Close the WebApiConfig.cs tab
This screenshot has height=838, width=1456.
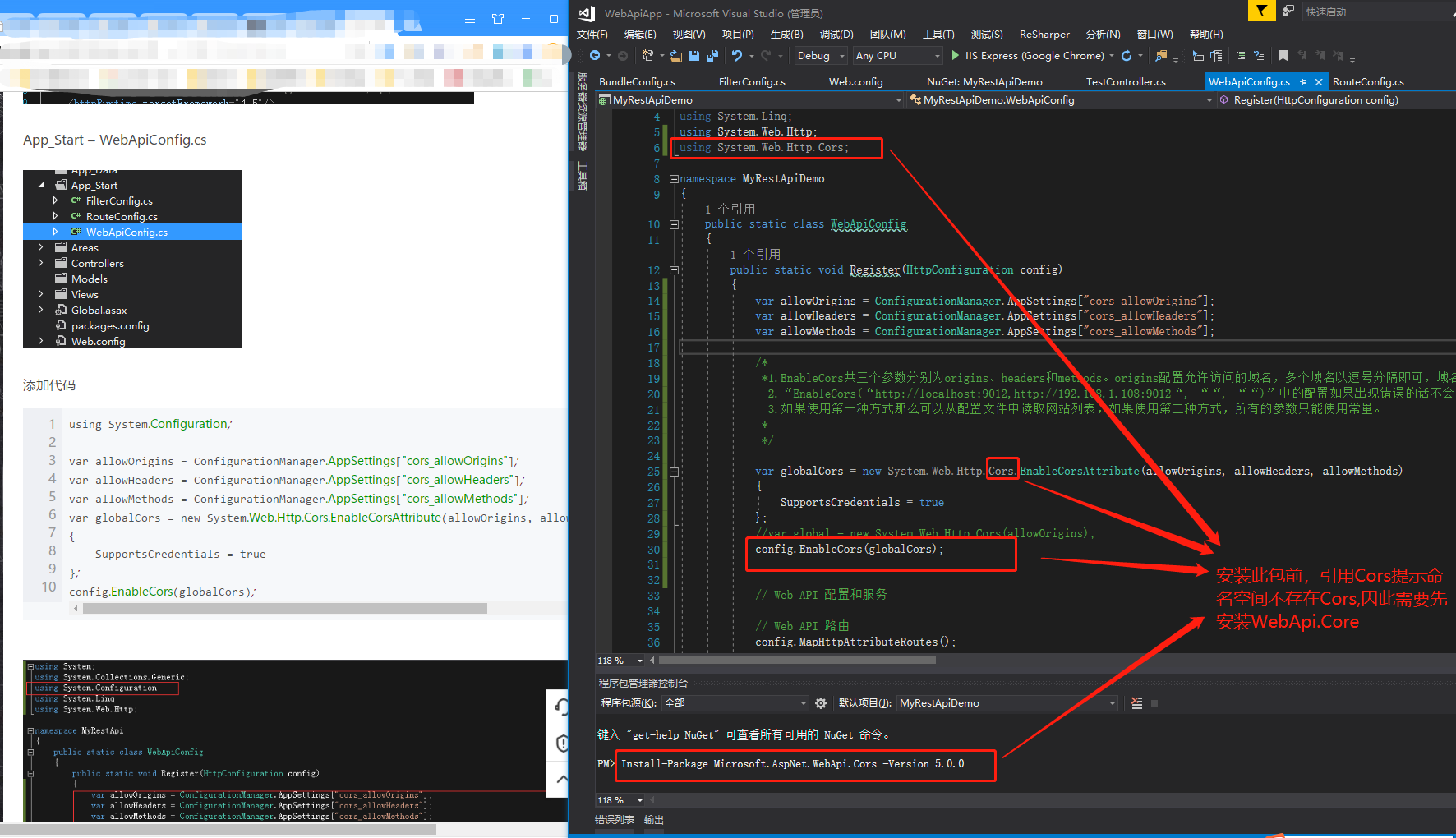[x=1319, y=82]
